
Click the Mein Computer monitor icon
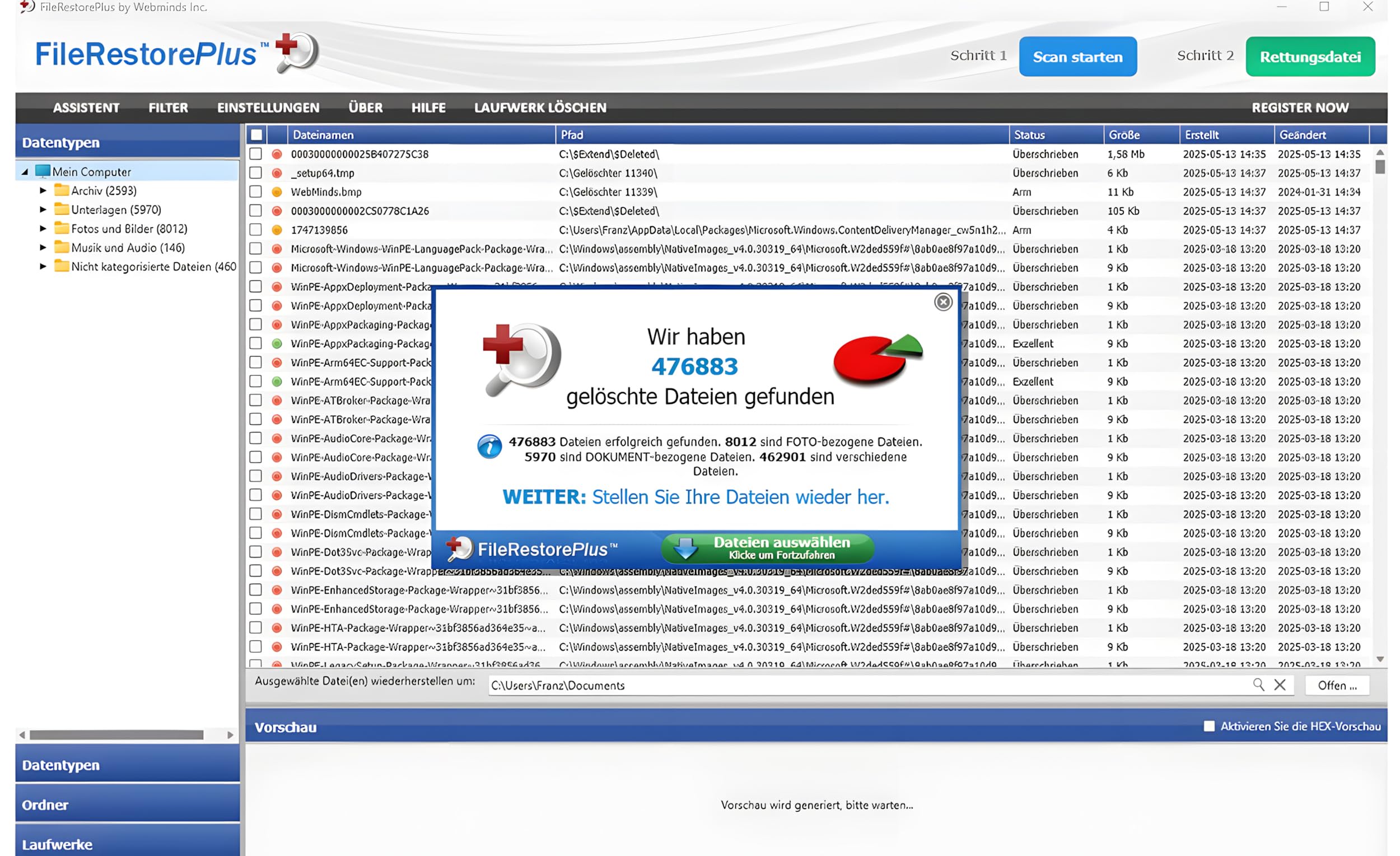(43, 171)
